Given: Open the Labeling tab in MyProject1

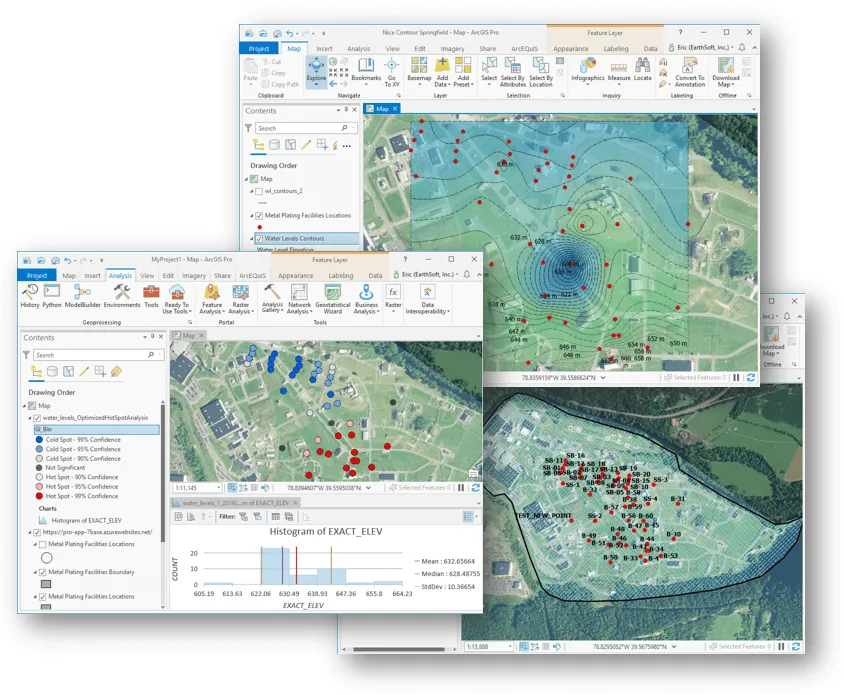Looking at the screenshot, I should click(x=341, y=276).
